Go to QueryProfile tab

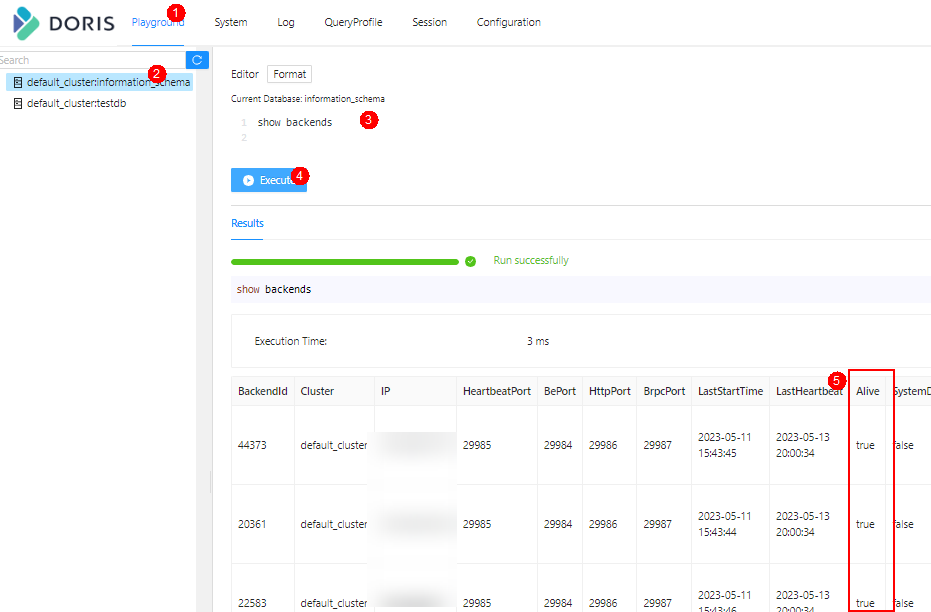[x=353, y=22]
